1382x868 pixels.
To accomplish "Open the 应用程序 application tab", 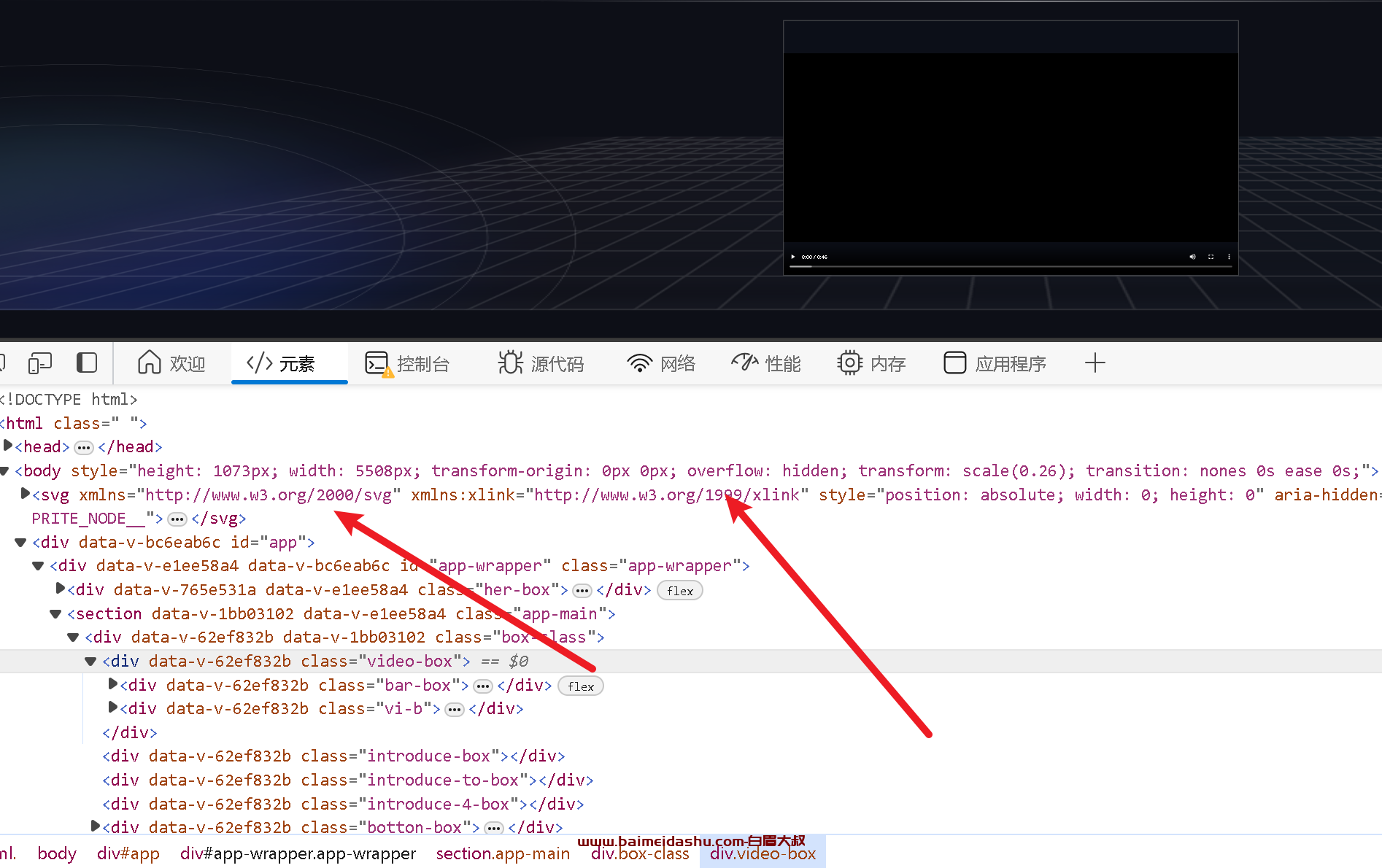I will [x=995, y=363].
